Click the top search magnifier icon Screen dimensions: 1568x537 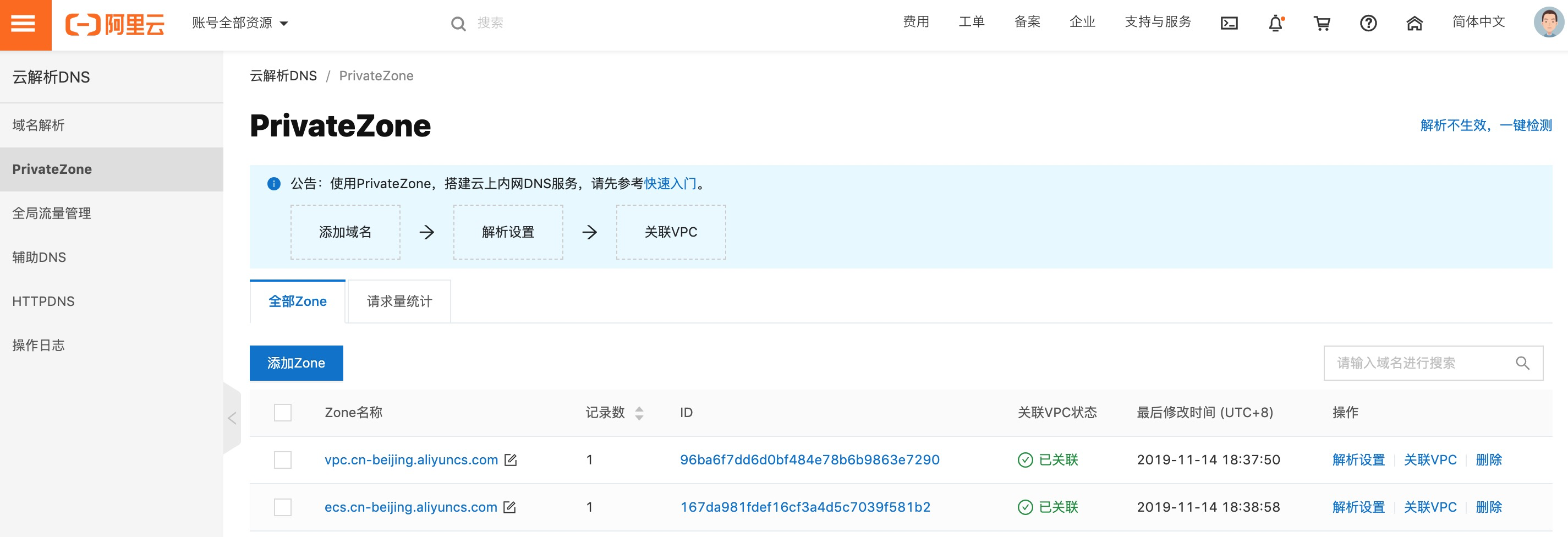[x=458, y=24]
